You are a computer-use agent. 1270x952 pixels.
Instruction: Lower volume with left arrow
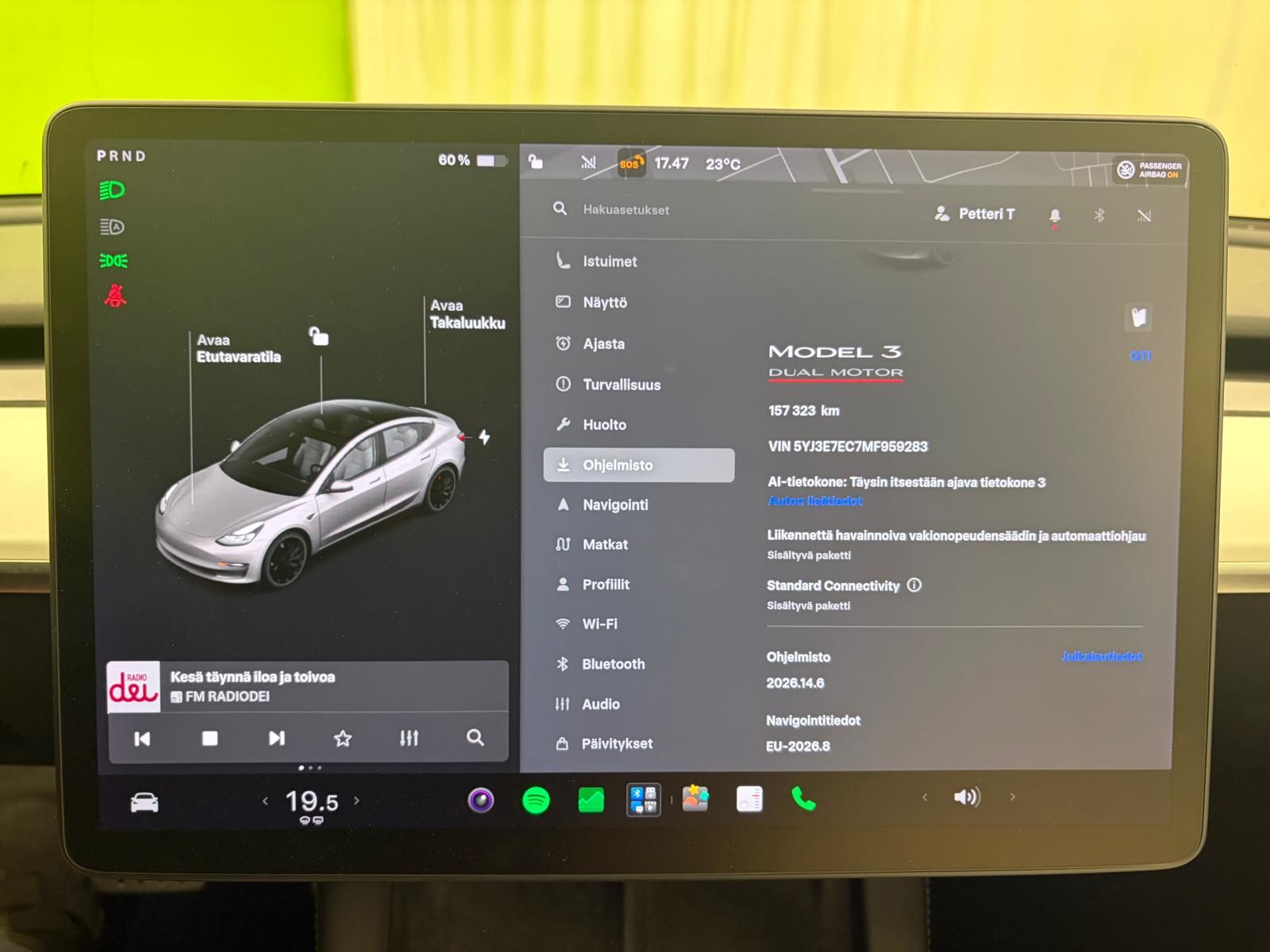(x=925, y=797)
